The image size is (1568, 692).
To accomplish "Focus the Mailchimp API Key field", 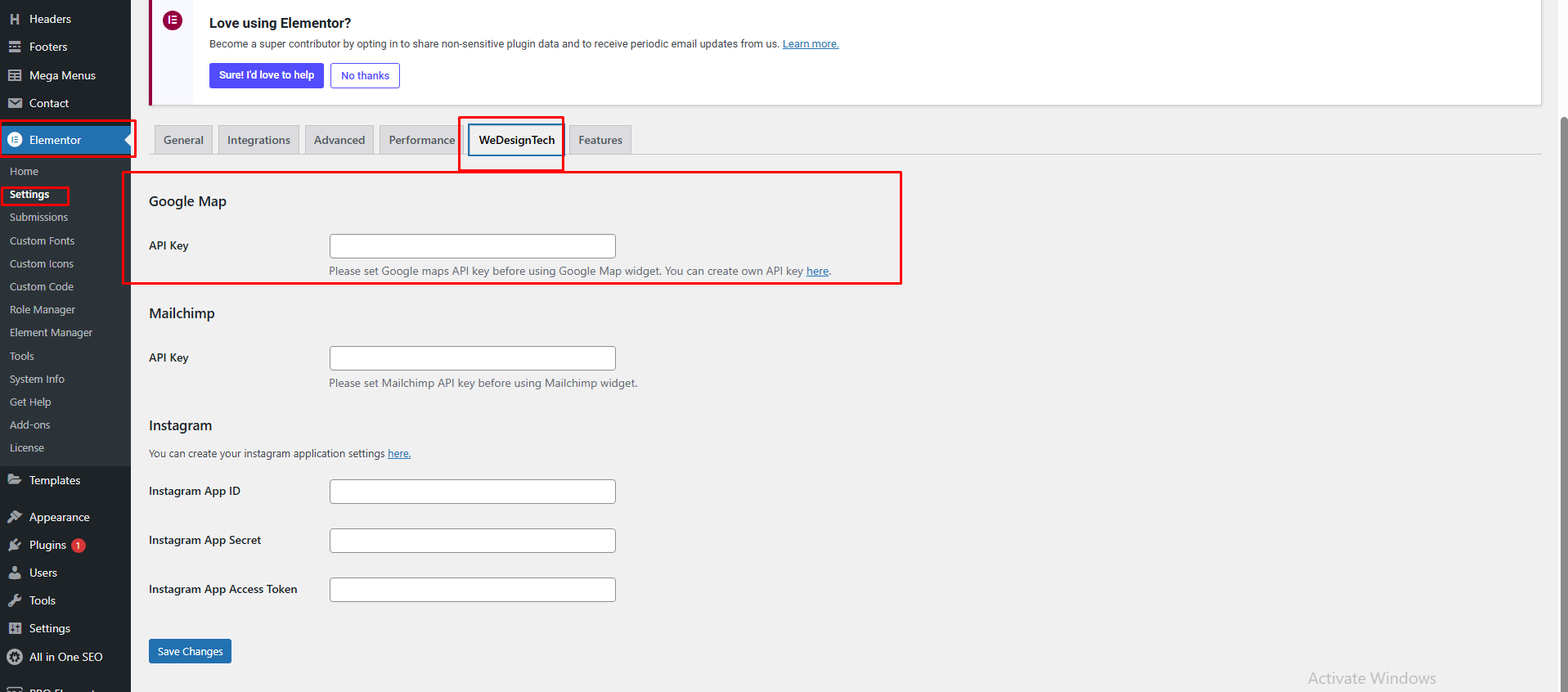I will (473, 358).
